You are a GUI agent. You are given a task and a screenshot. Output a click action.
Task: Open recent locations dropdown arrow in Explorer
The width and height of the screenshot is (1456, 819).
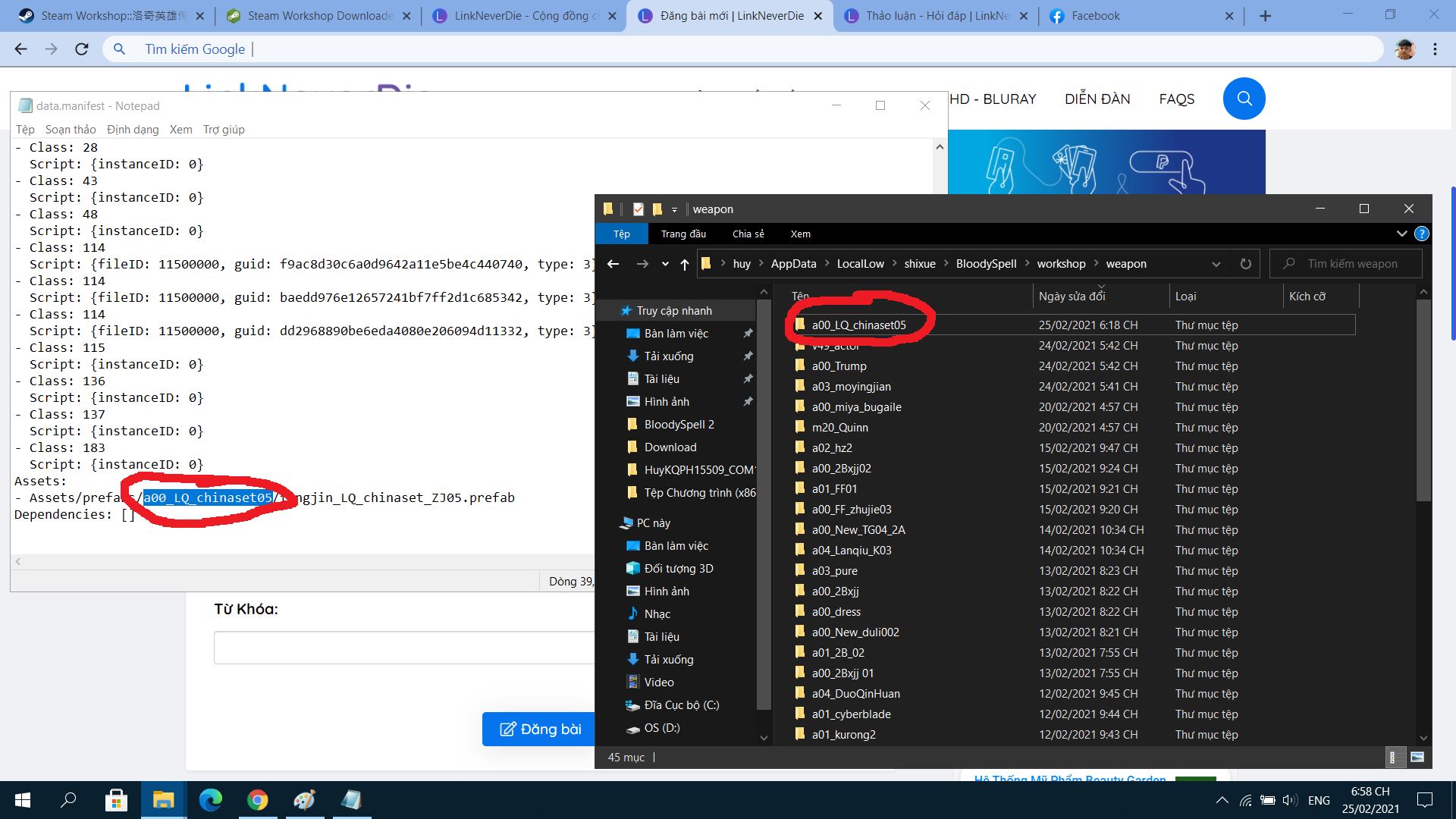[x=665, y=264]
